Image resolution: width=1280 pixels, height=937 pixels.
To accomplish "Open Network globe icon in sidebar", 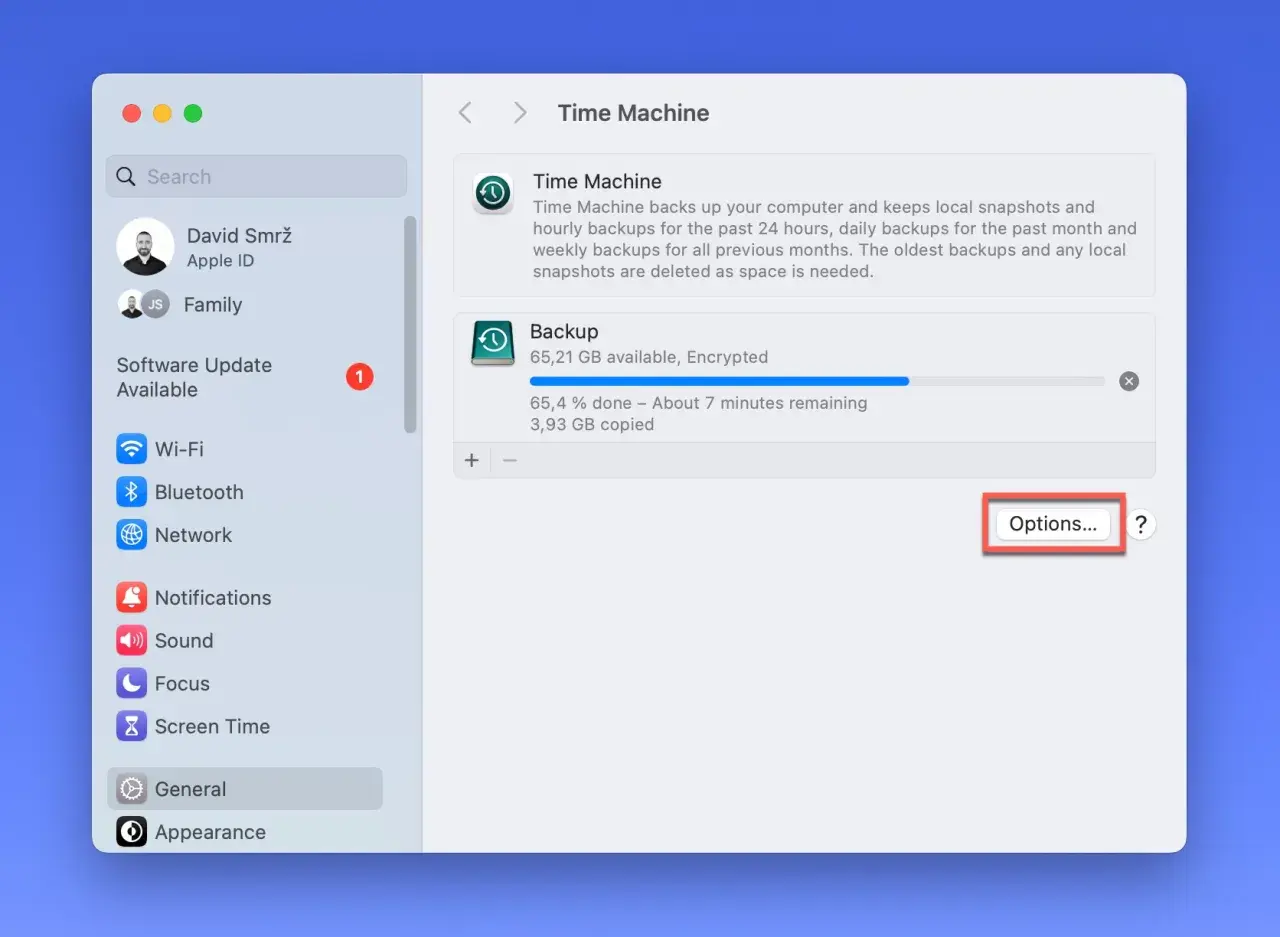I will [x=131, y=535].
